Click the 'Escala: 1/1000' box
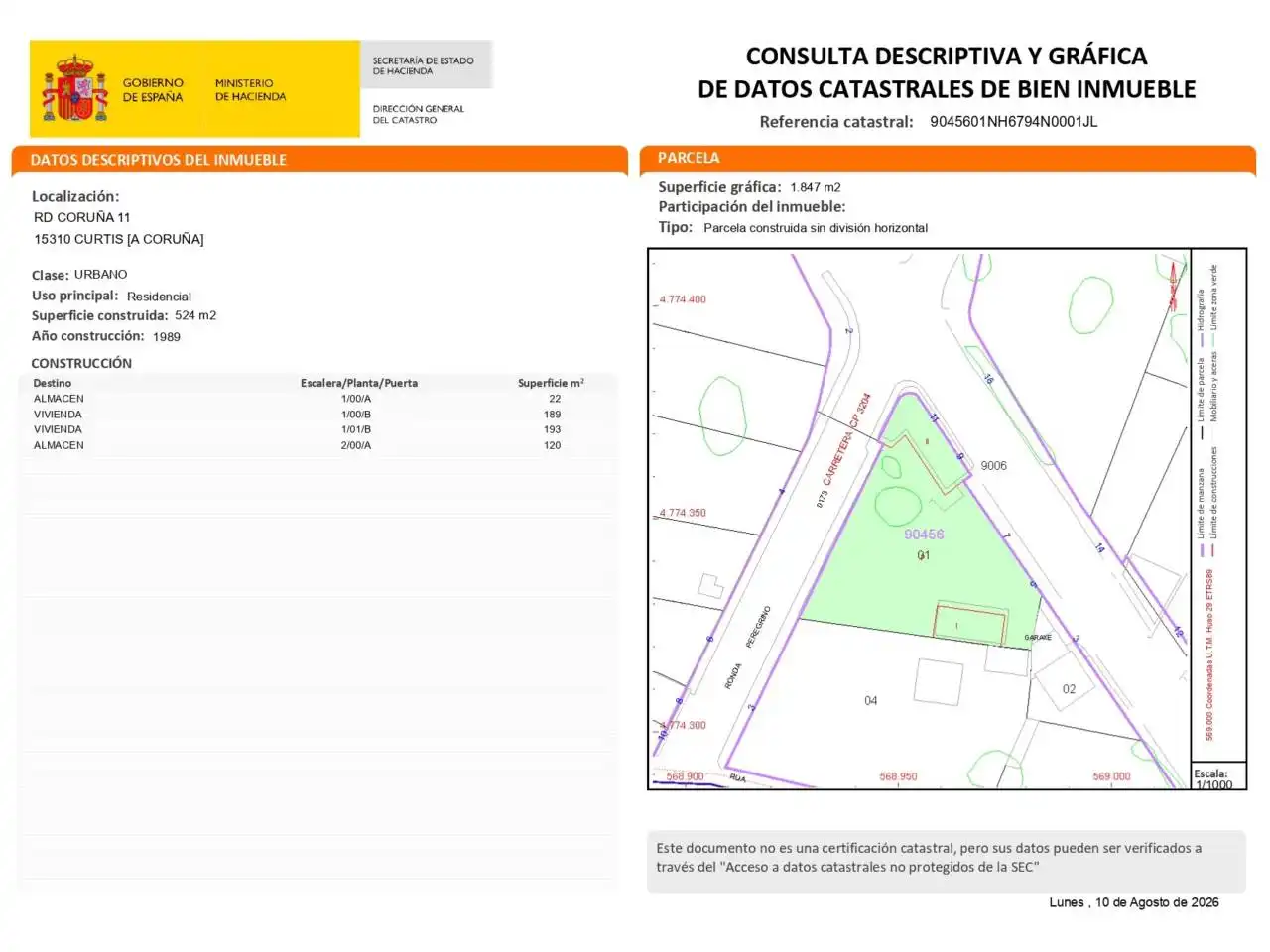The width and height of the screenshot is (1270, 952). [1217, 778]
